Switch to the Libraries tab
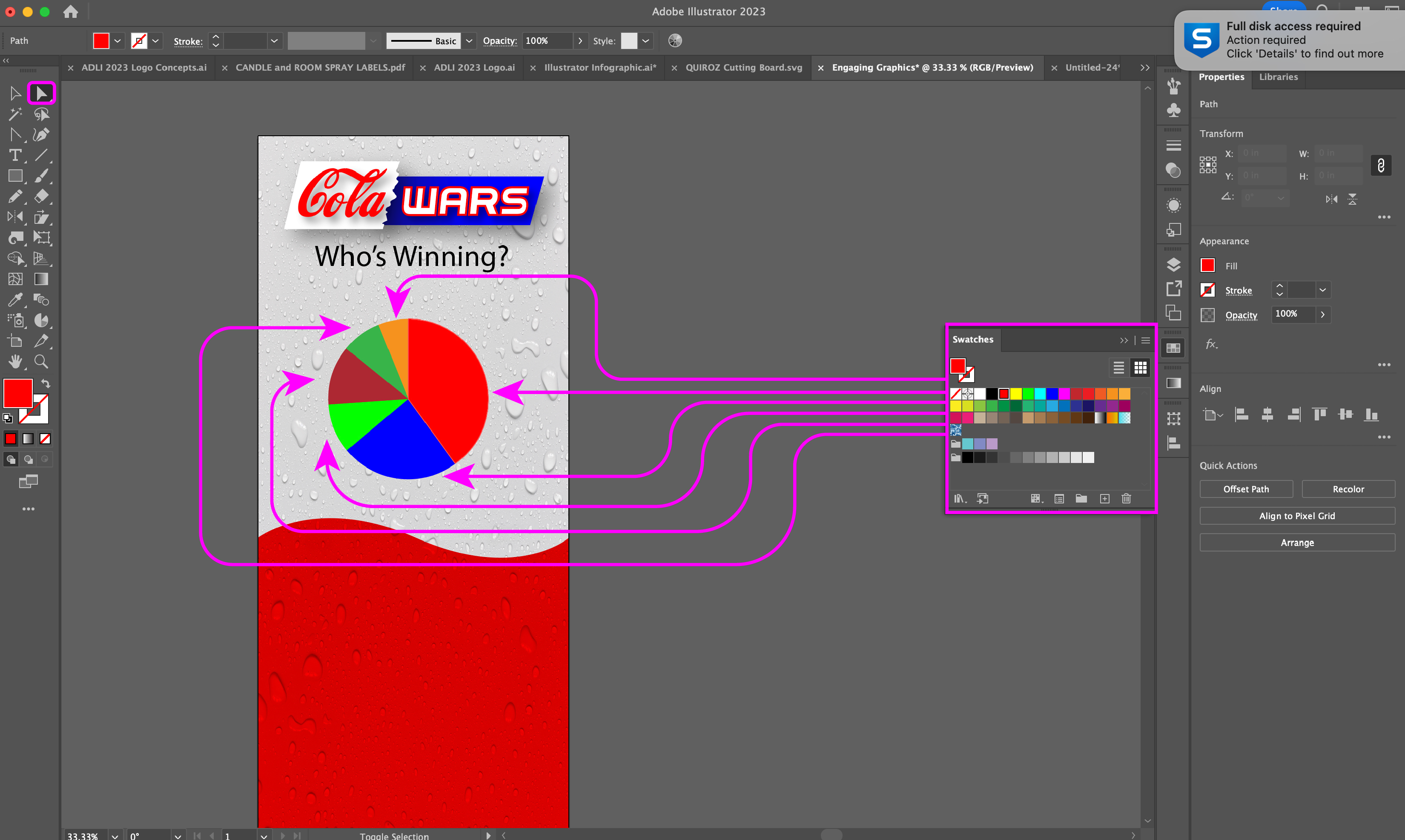Screen dimensions: 1405x840 point(1278,77)
